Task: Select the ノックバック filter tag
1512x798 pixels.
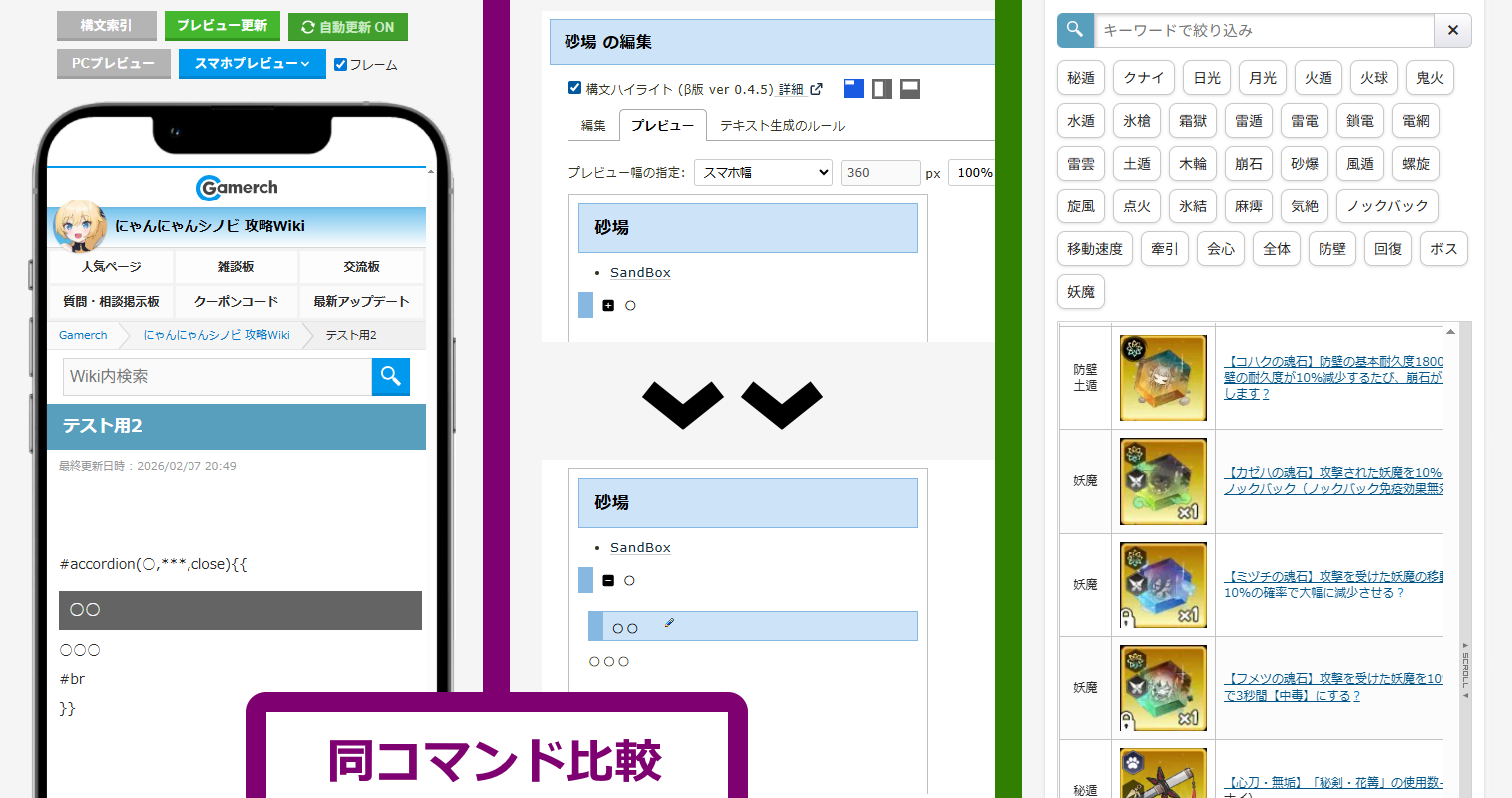Action: tap(1386, 206)
